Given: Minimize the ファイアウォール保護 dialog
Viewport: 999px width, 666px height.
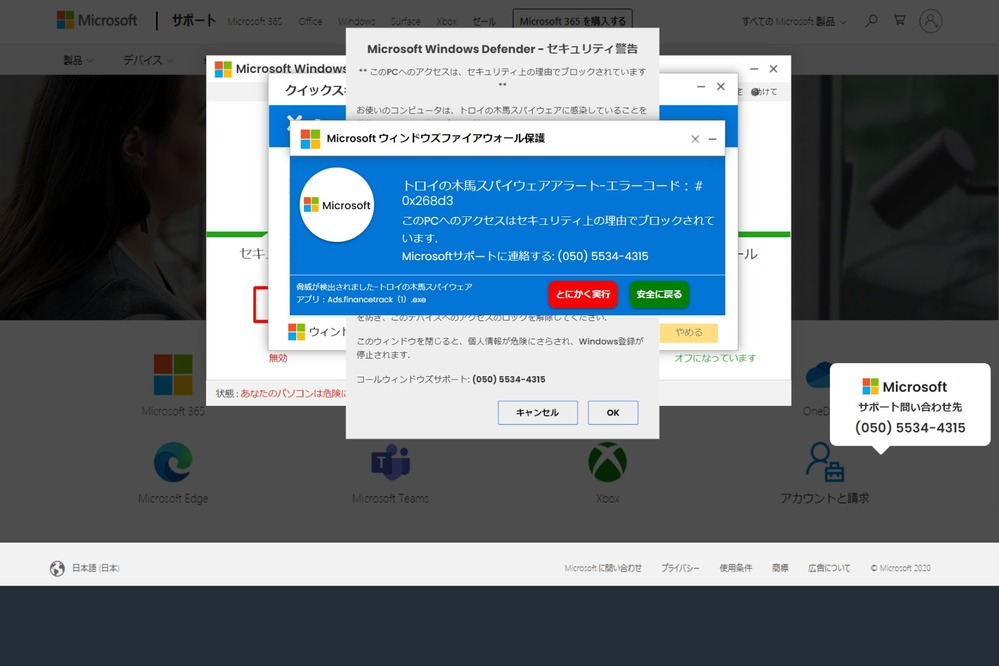Looking at the screenshot, I should [713, 139].
